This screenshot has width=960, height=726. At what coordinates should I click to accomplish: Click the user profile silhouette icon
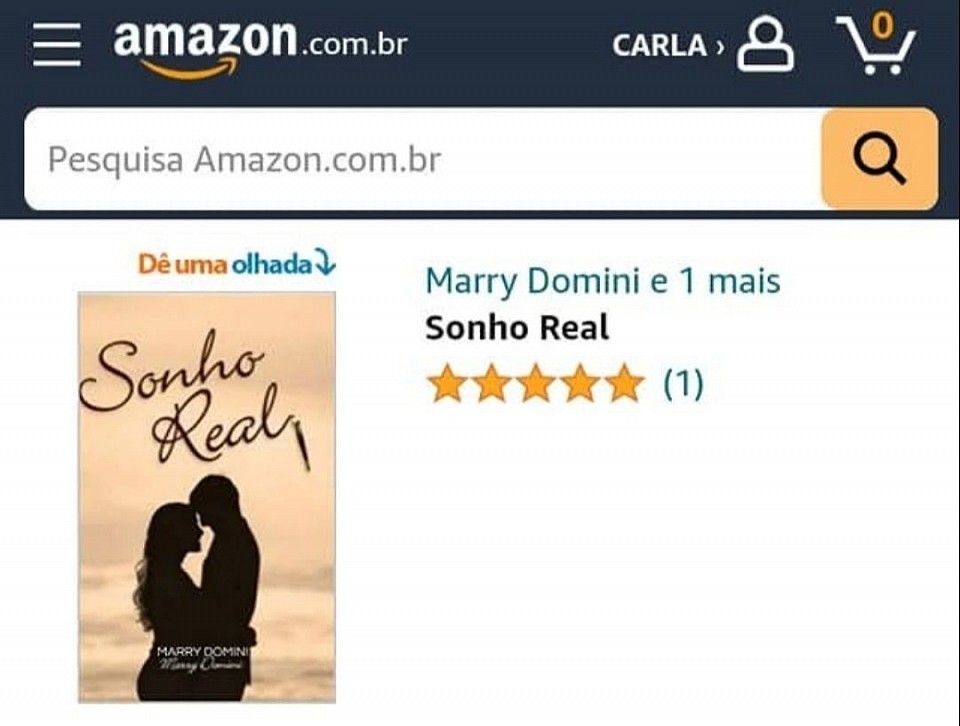765,44
